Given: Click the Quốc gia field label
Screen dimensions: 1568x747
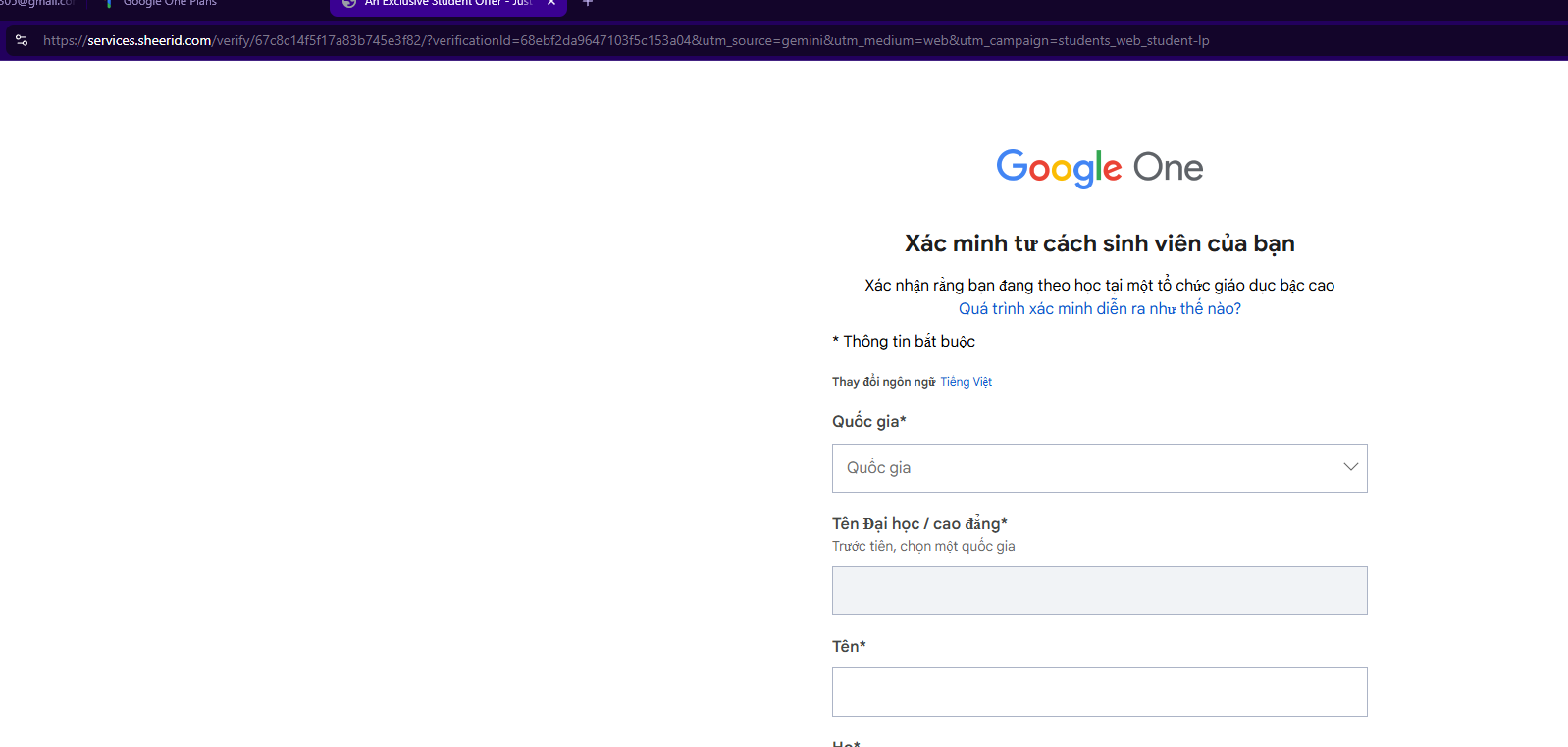Looking at the screenshot, I should click(868, 421).
